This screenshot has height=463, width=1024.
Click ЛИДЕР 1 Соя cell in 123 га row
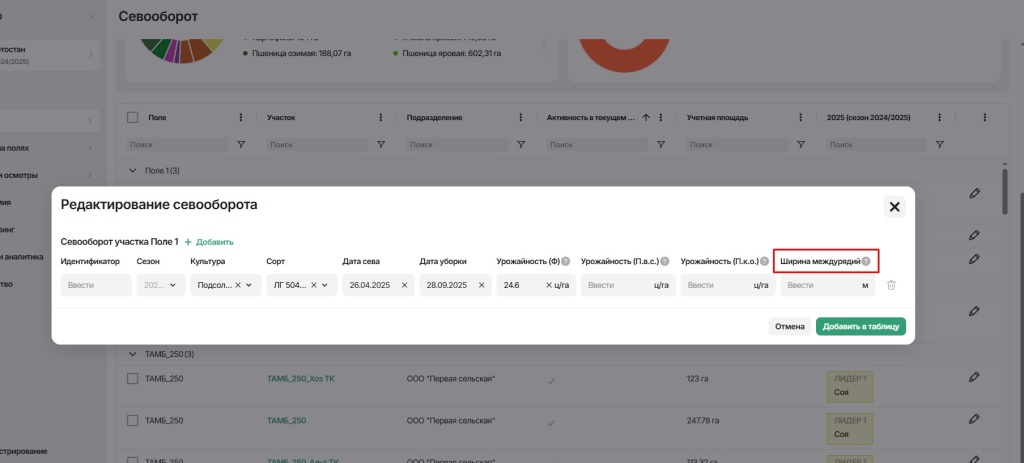tap(850, 386)
